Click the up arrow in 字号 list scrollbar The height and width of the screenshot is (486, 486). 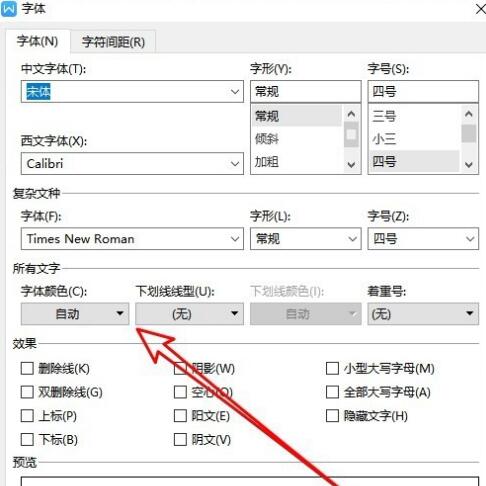[469, 114]
